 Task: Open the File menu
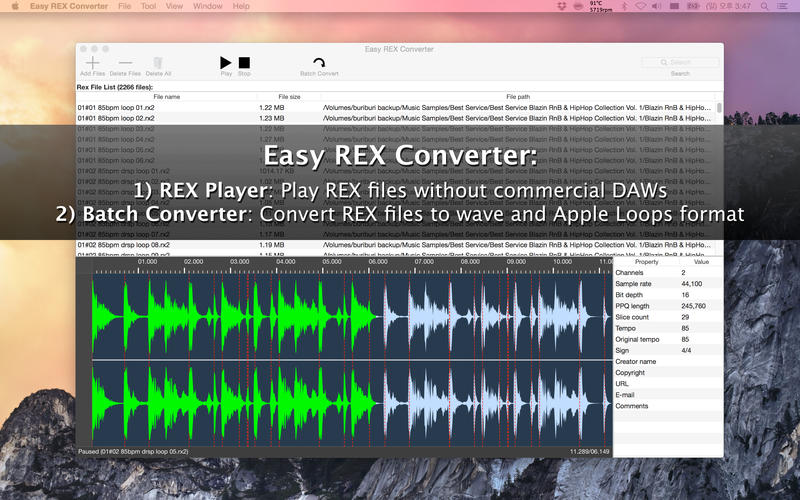124,6
